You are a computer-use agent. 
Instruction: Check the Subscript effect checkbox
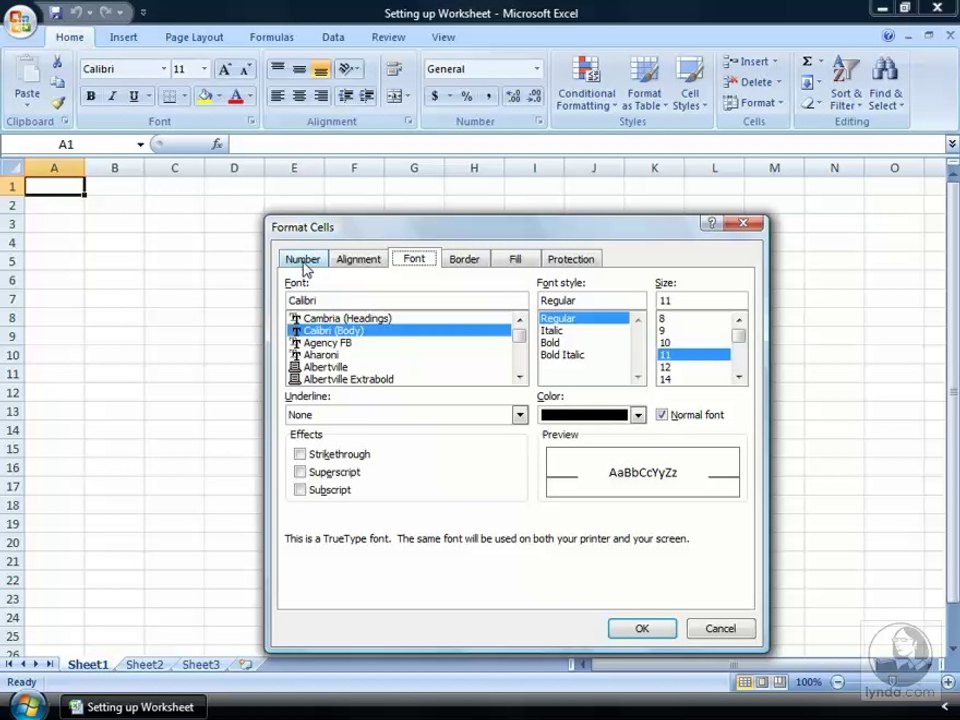(x=300, y=489)
